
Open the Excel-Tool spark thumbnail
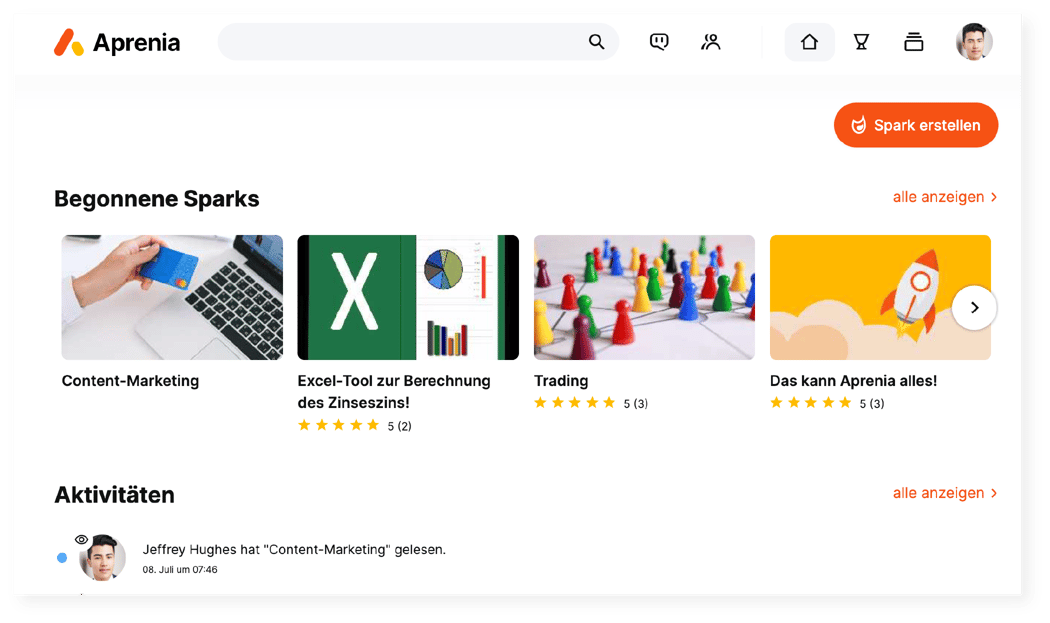pyautogui.click(x=408, y=297)
